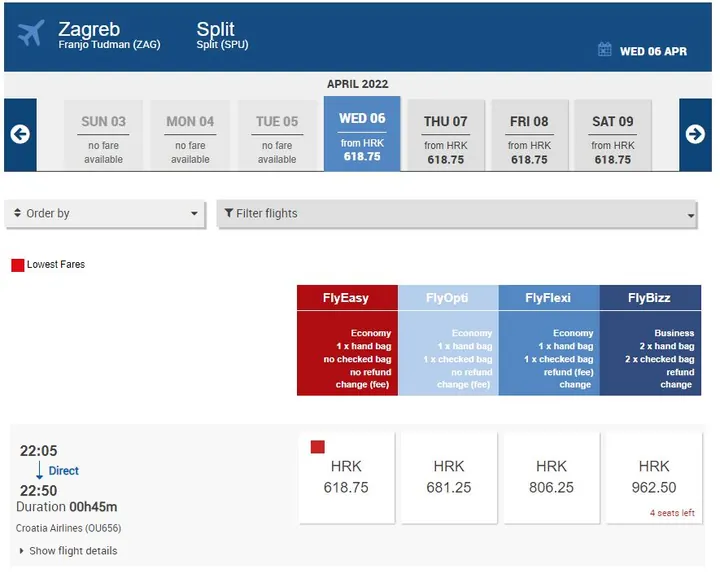Screen dimensions: 720x578
Task: Choose the FlyFlexi fare HRK 806.25
Action: tap(551, 477)
